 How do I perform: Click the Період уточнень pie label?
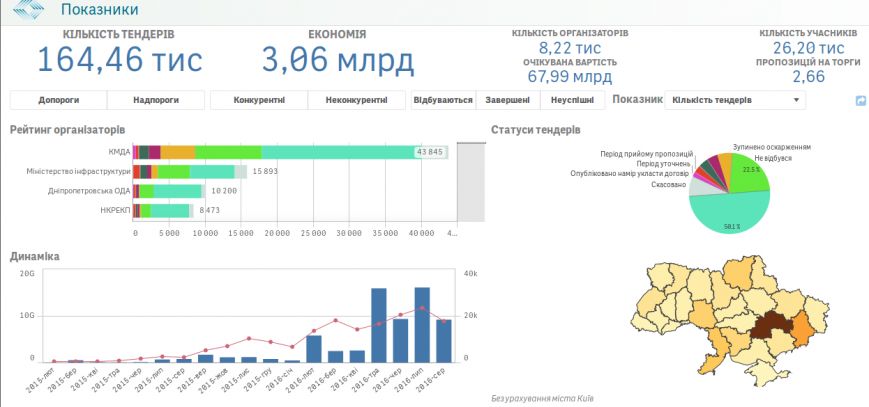[x=663, y=164]
